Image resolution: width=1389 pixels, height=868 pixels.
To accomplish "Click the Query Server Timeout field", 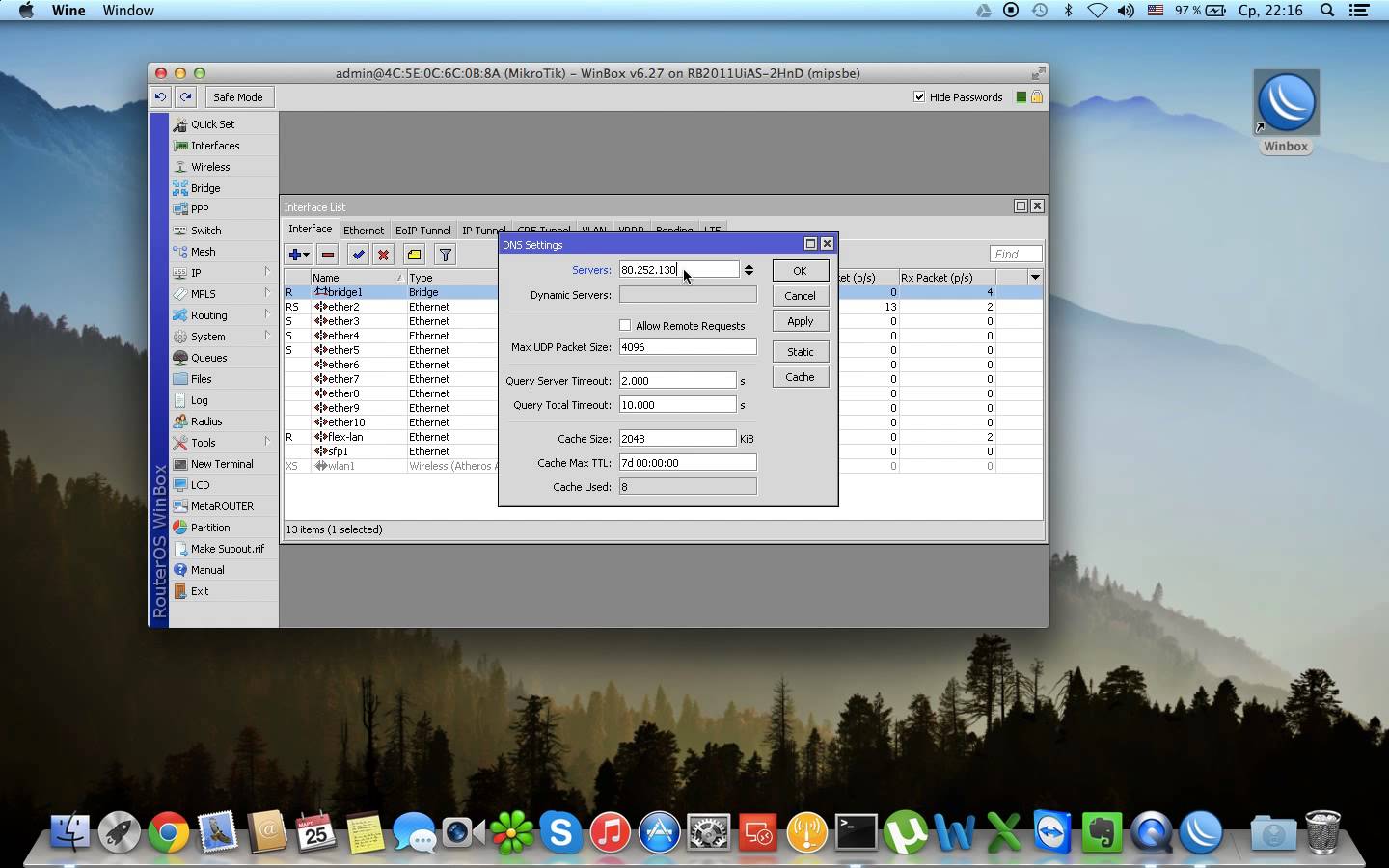I will [x=678, y=381].
